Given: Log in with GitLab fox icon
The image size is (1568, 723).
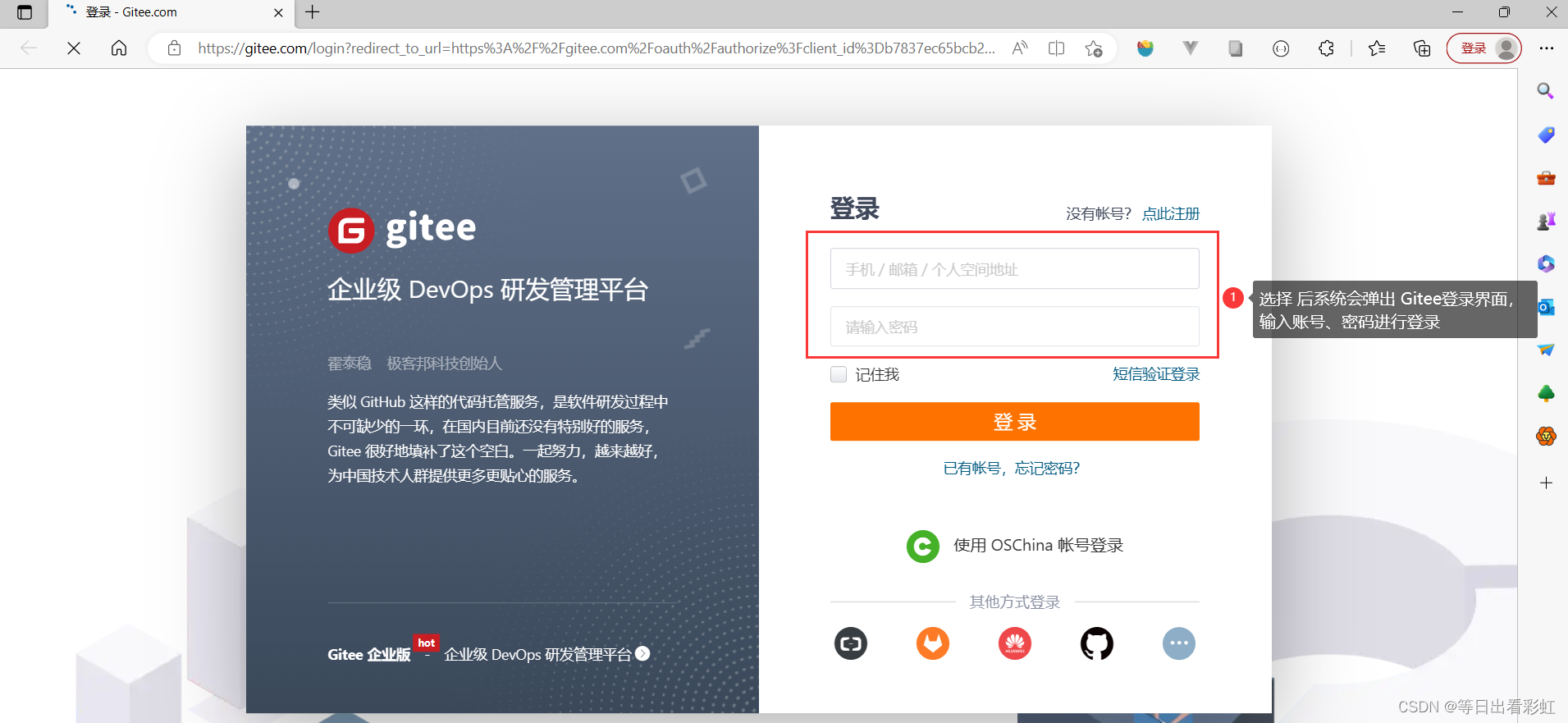Looking at the screenshot, I should 933,643.
